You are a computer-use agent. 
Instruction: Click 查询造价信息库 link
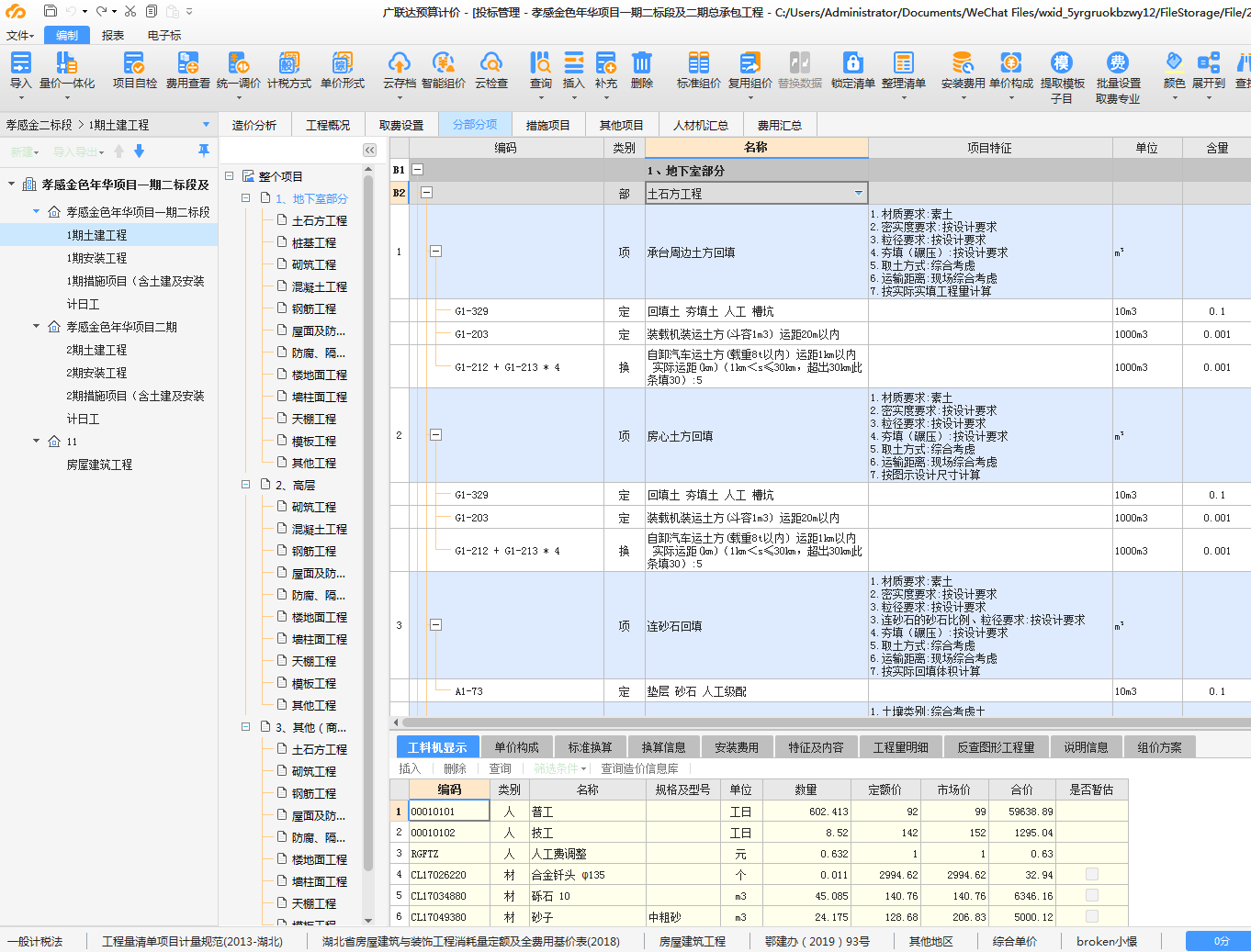tap(639, 768)
